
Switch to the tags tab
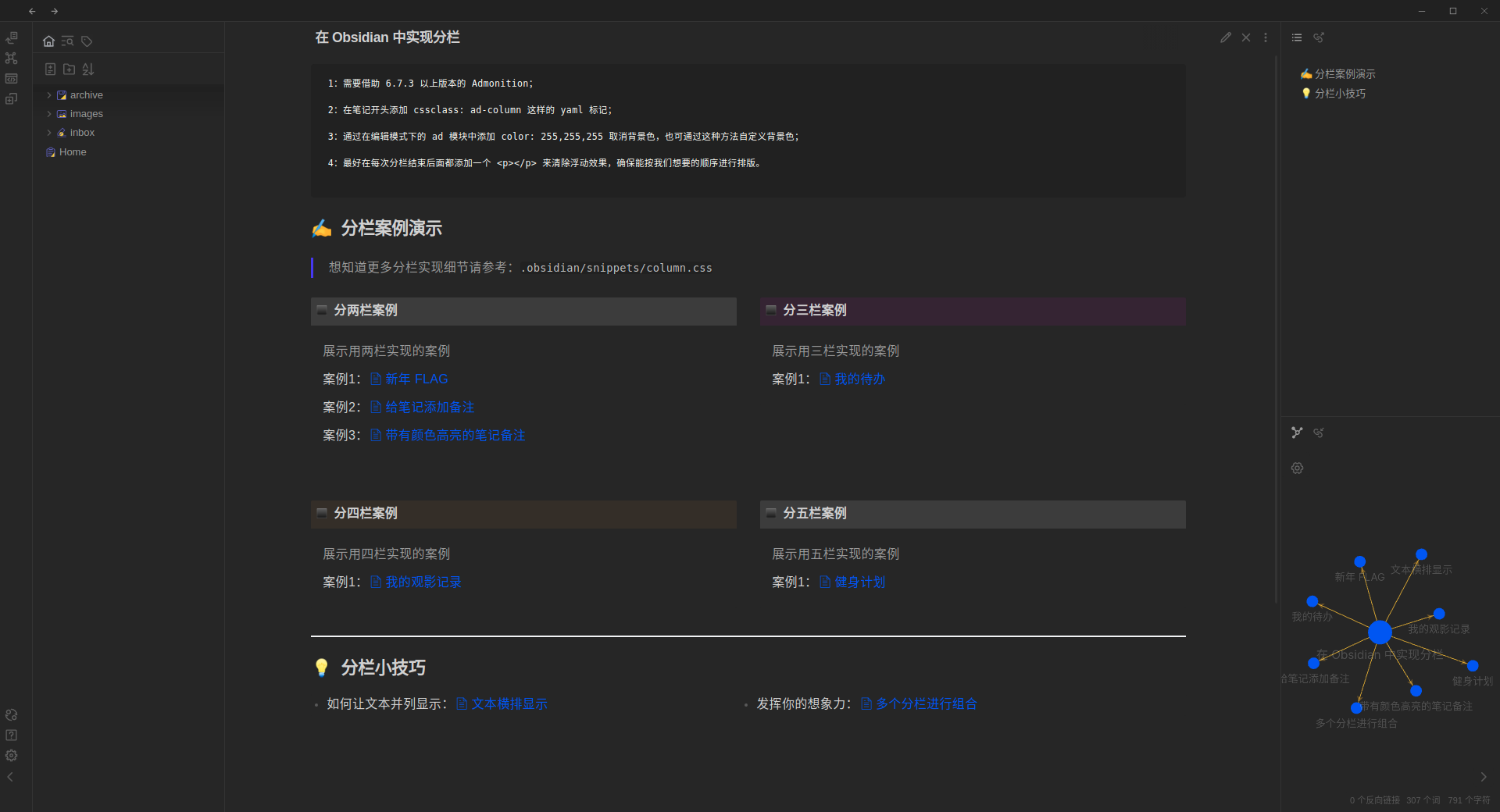pos(87,41)
